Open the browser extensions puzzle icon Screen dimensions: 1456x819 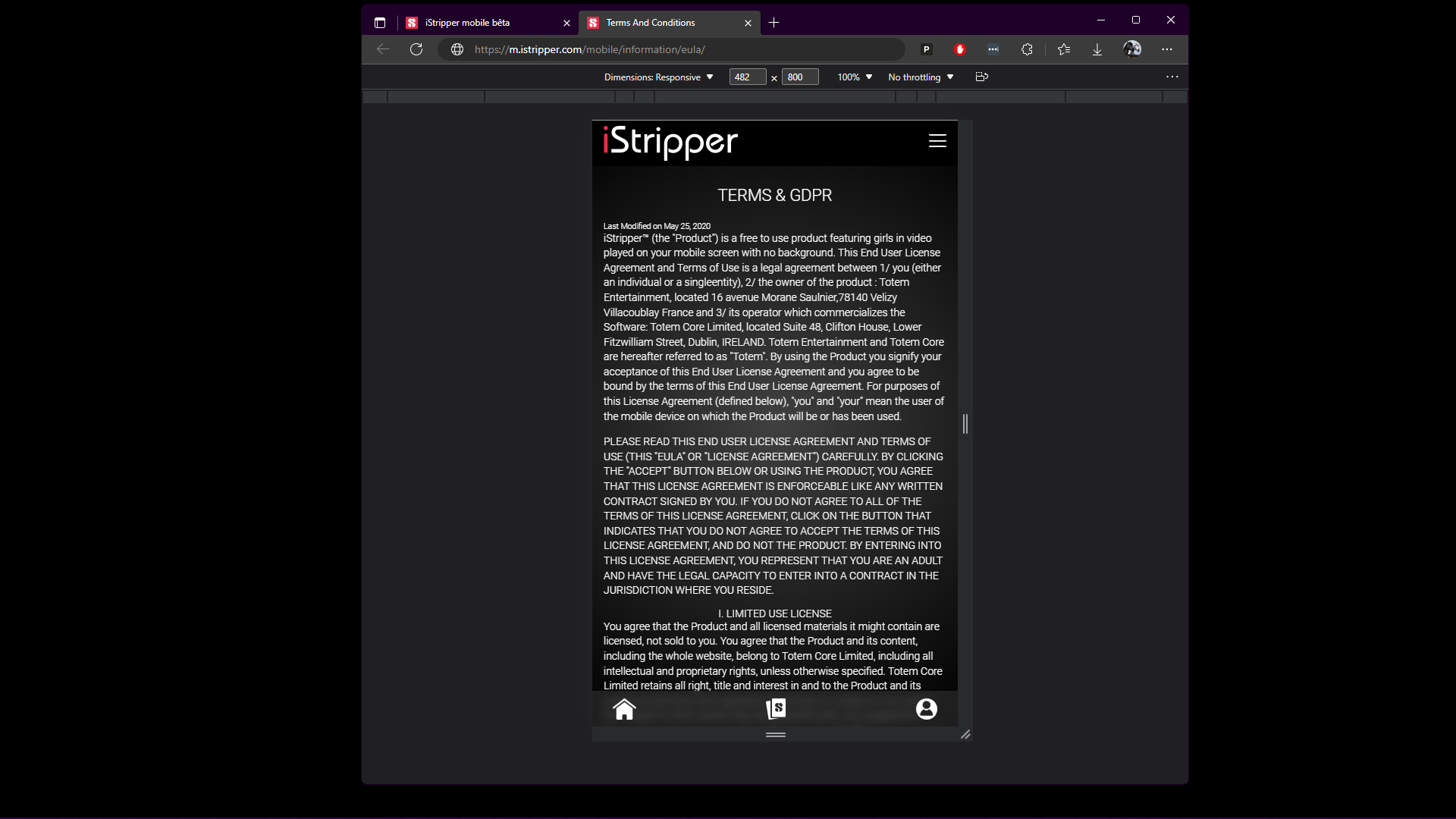coord(1027,49)
